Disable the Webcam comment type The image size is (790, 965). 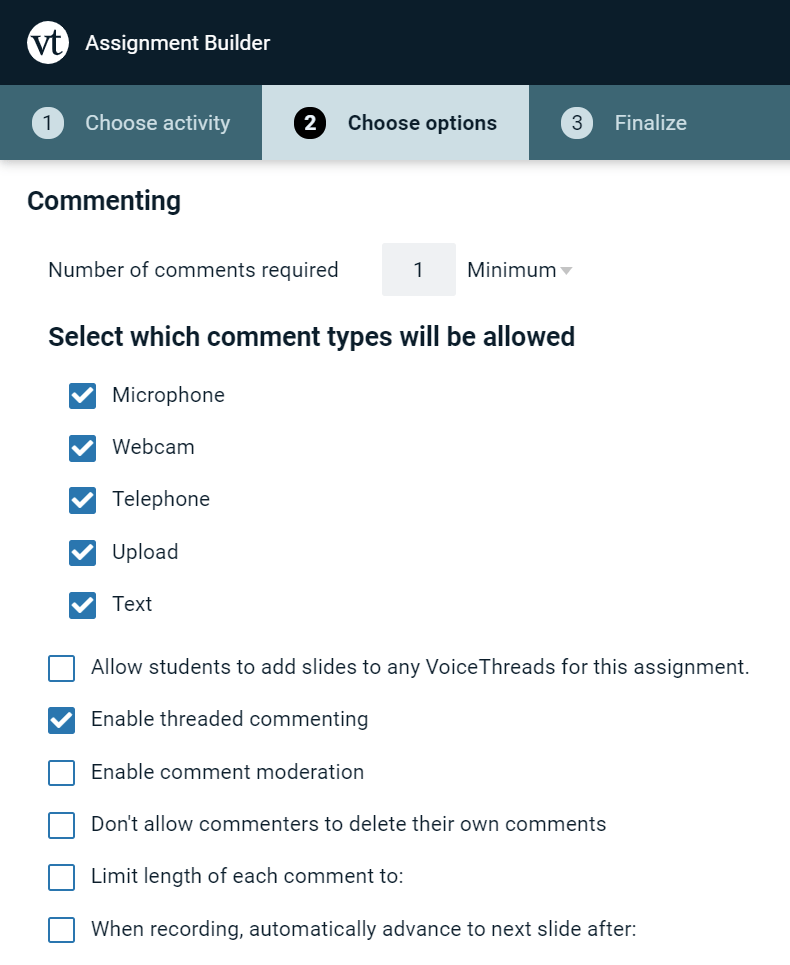pyautogui.click(x=82, y=448)
